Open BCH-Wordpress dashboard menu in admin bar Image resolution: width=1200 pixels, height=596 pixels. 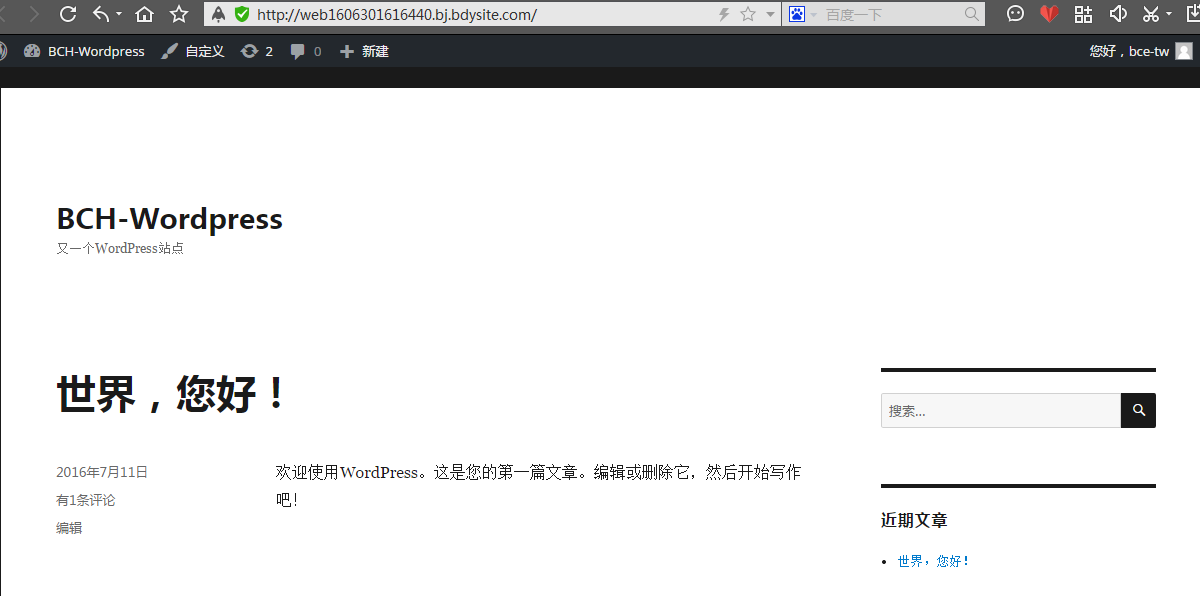[84, 51]
